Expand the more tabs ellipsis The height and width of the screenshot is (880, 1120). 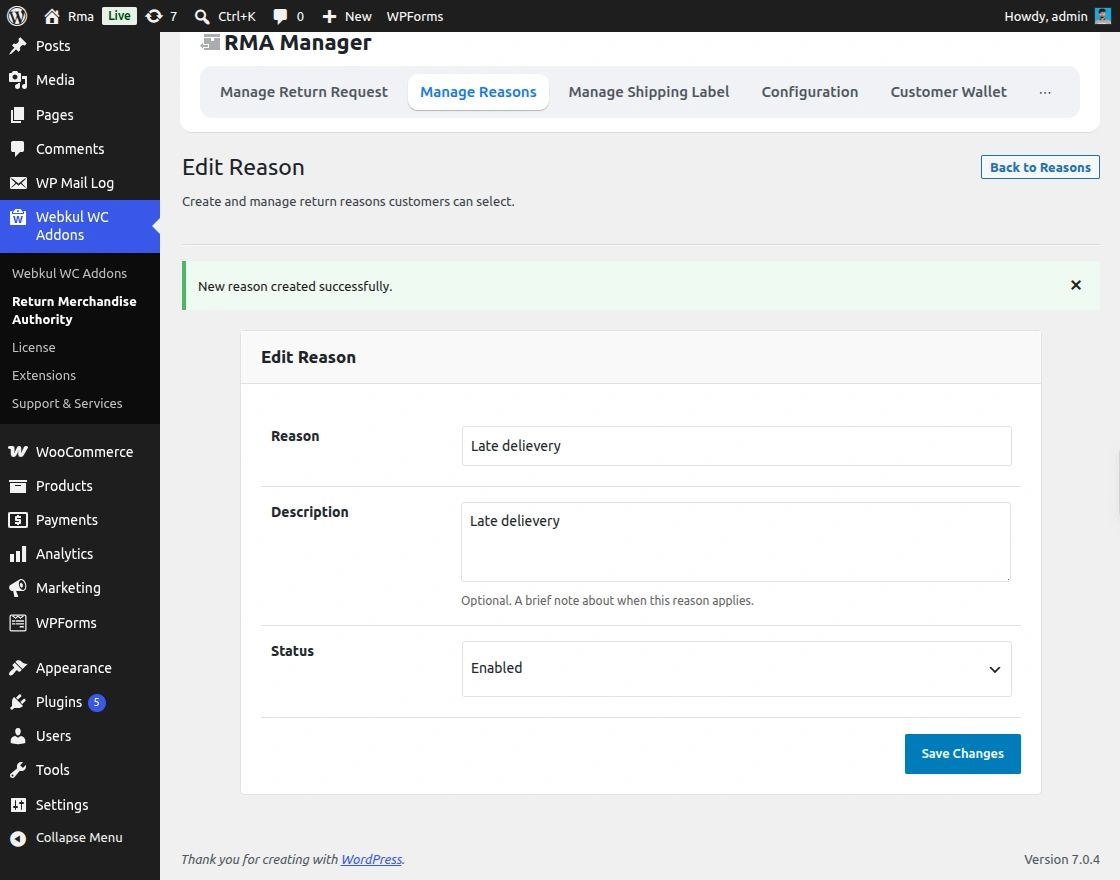1045,92
